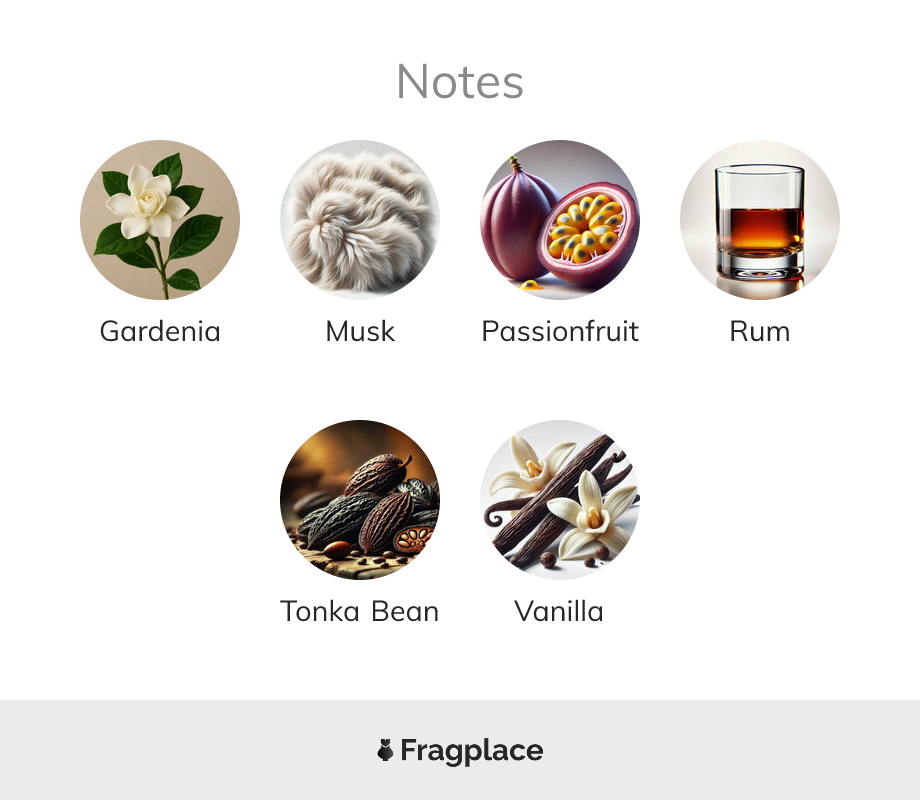Click the Fragplace perfume bottle icon
The height and width of the screenshot is (800, 920).
click(385, 750)
